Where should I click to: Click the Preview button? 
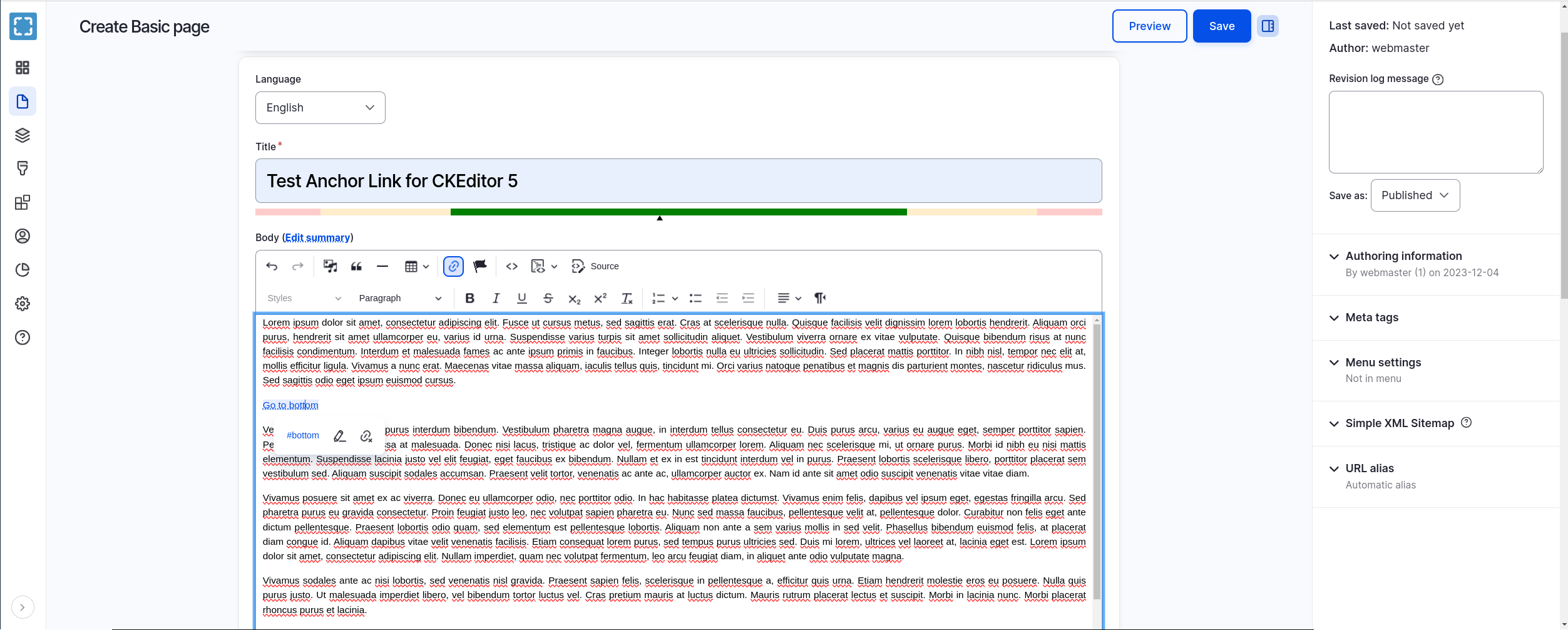point(1149,26)
